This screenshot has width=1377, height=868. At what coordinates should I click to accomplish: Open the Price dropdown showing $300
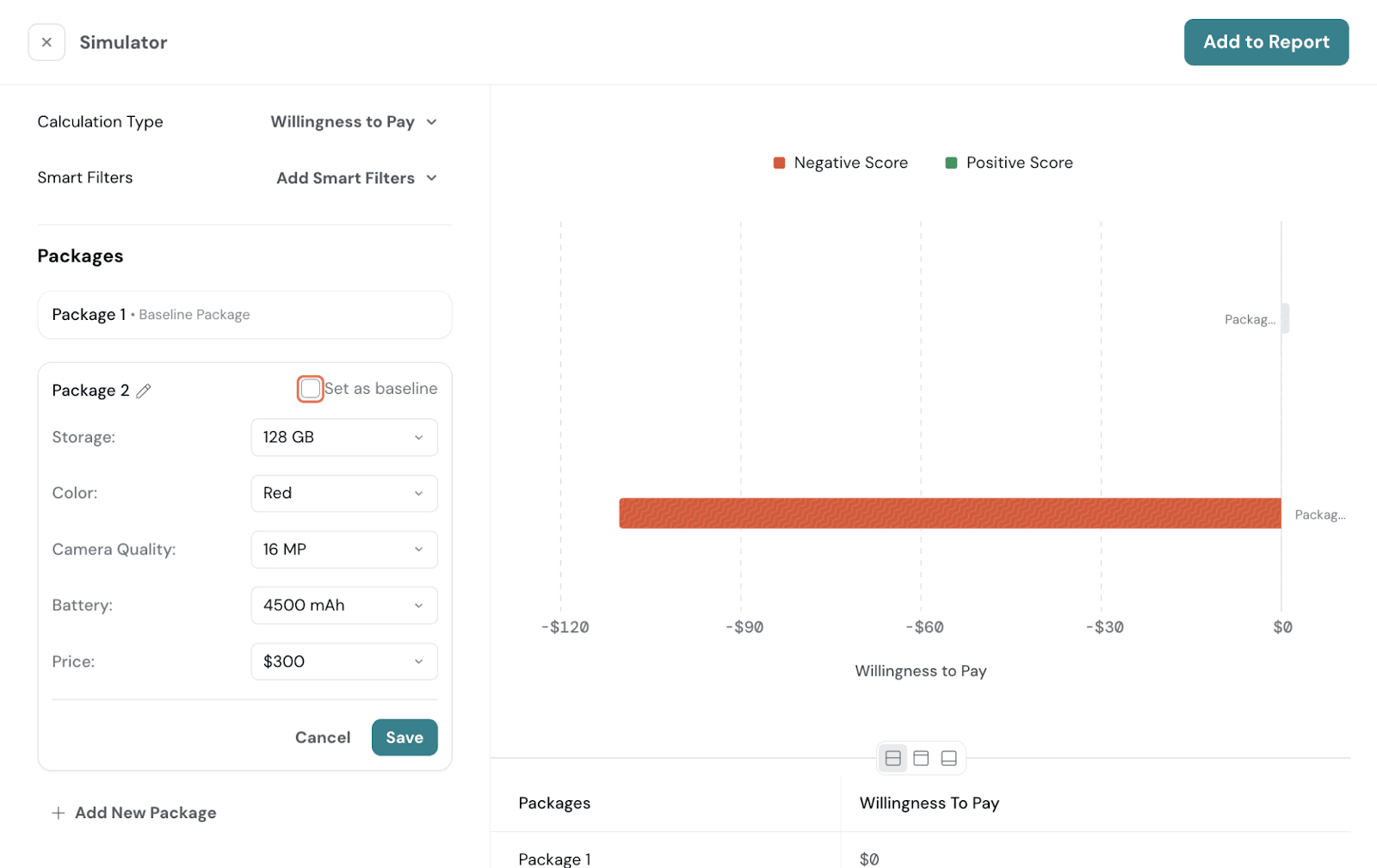point(343,662)
